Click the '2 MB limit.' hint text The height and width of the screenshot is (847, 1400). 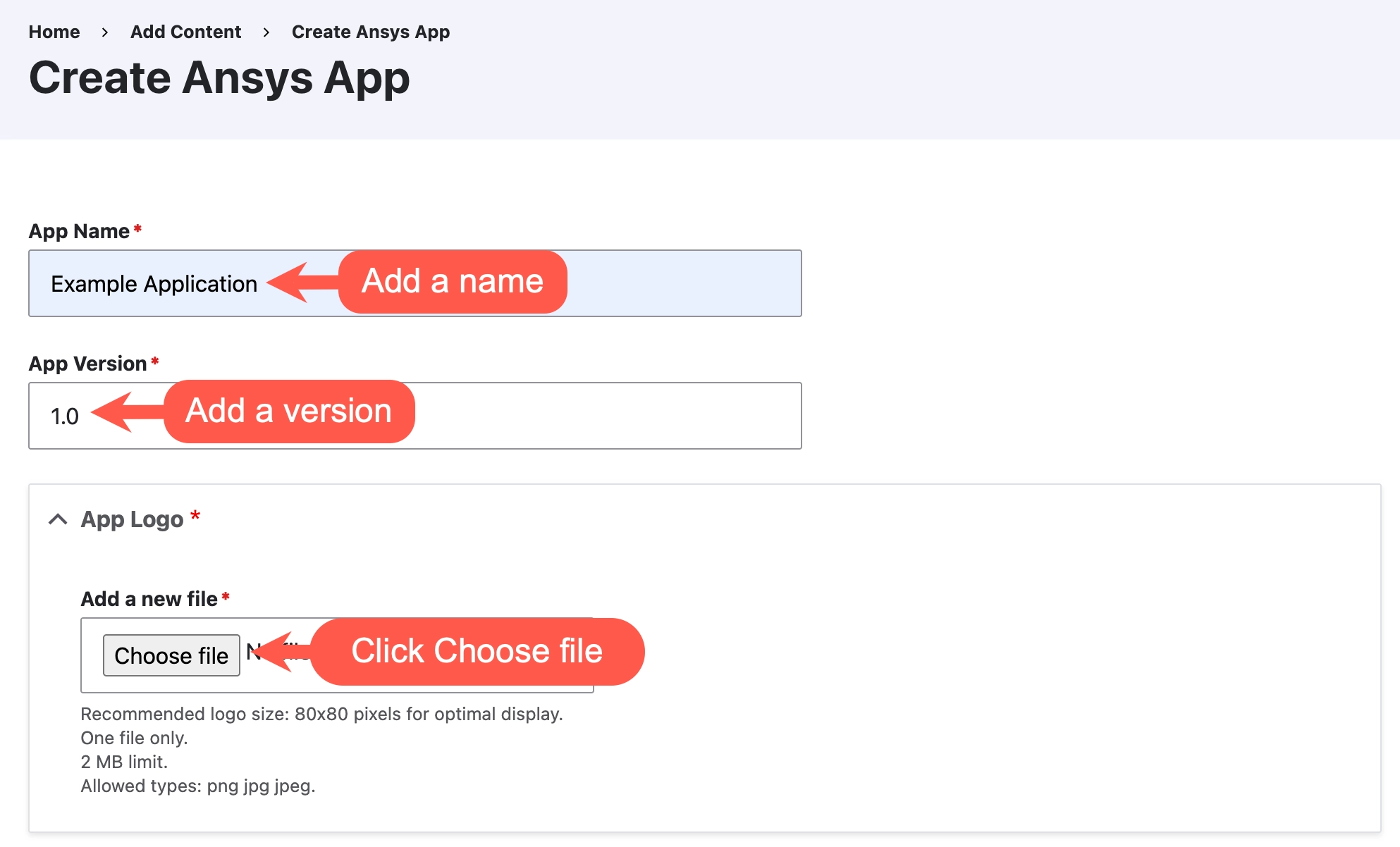[x=124, y=762]
